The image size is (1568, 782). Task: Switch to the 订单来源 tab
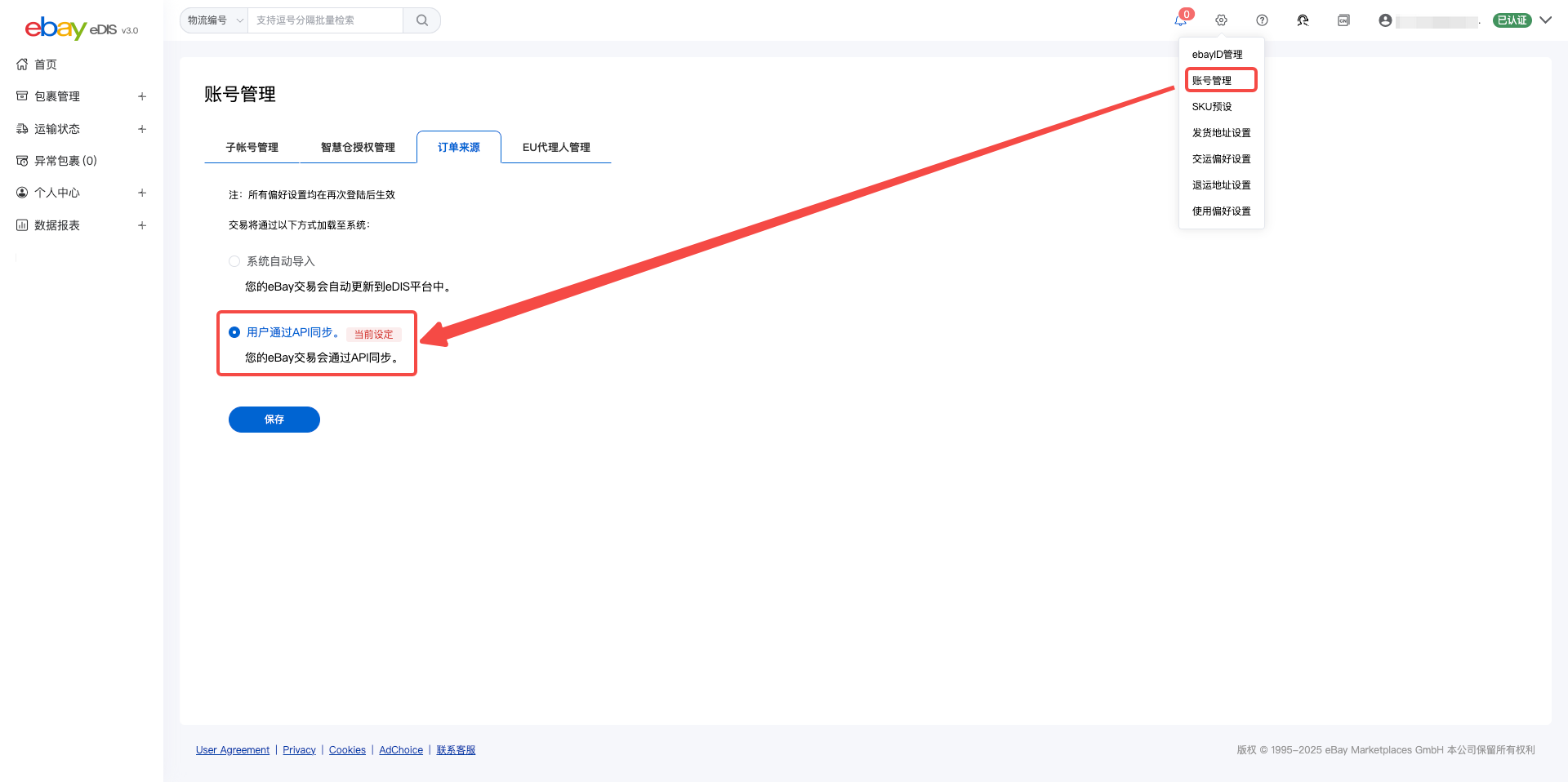[459, 148]
